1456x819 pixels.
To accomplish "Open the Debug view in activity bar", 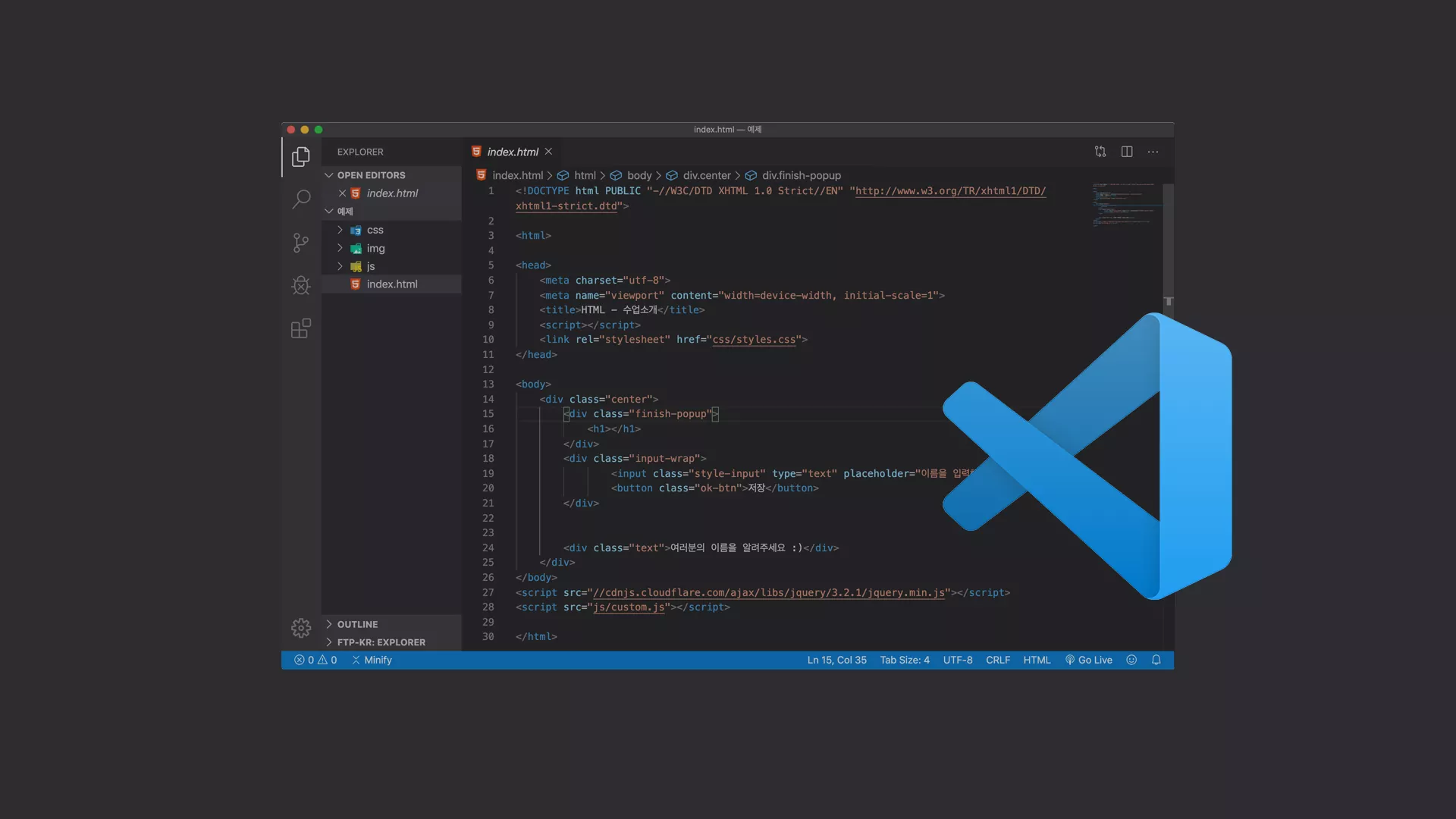I will click(x=301, y=285).
